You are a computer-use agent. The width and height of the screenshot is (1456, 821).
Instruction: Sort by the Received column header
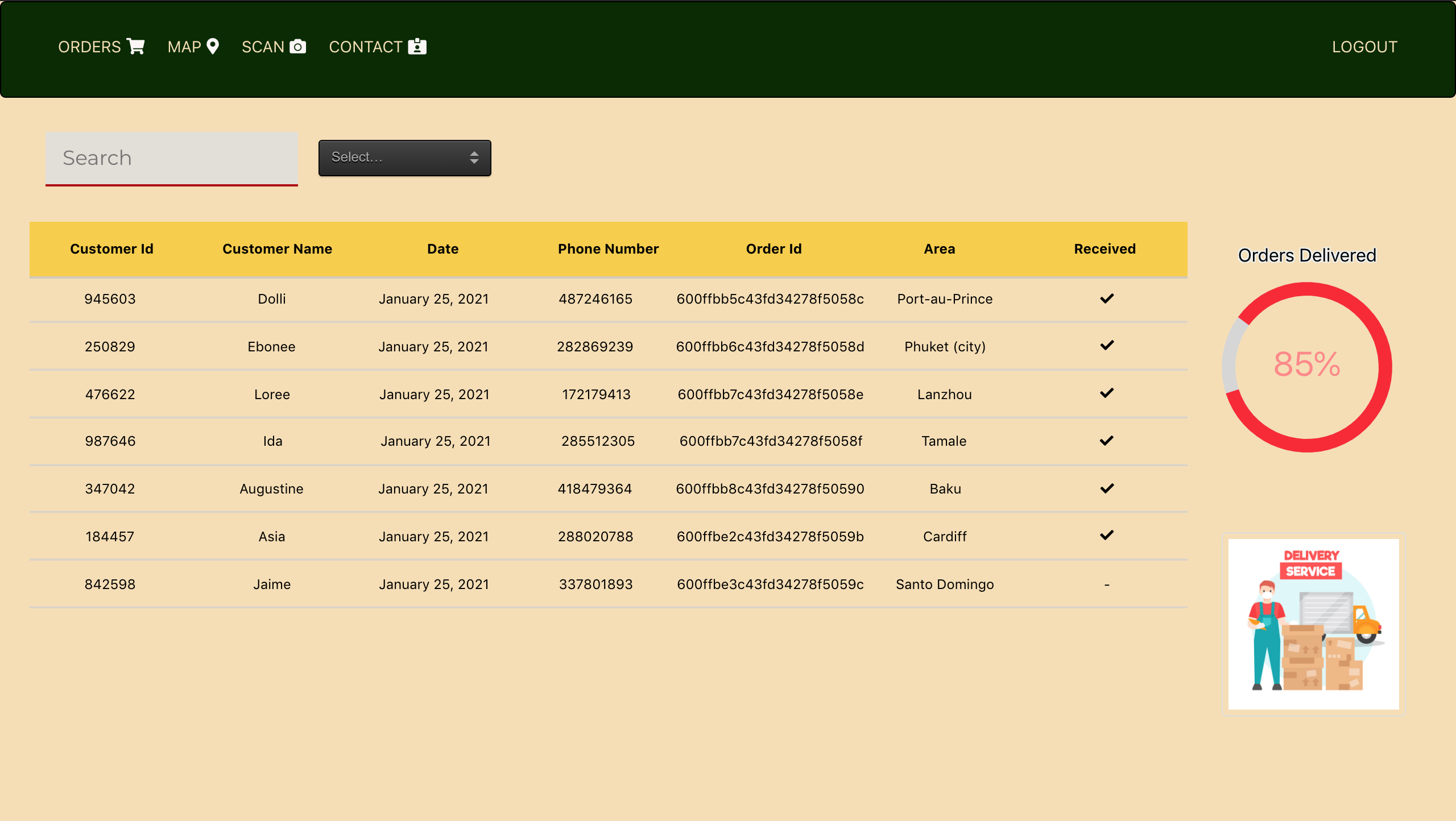[1105, 249]
